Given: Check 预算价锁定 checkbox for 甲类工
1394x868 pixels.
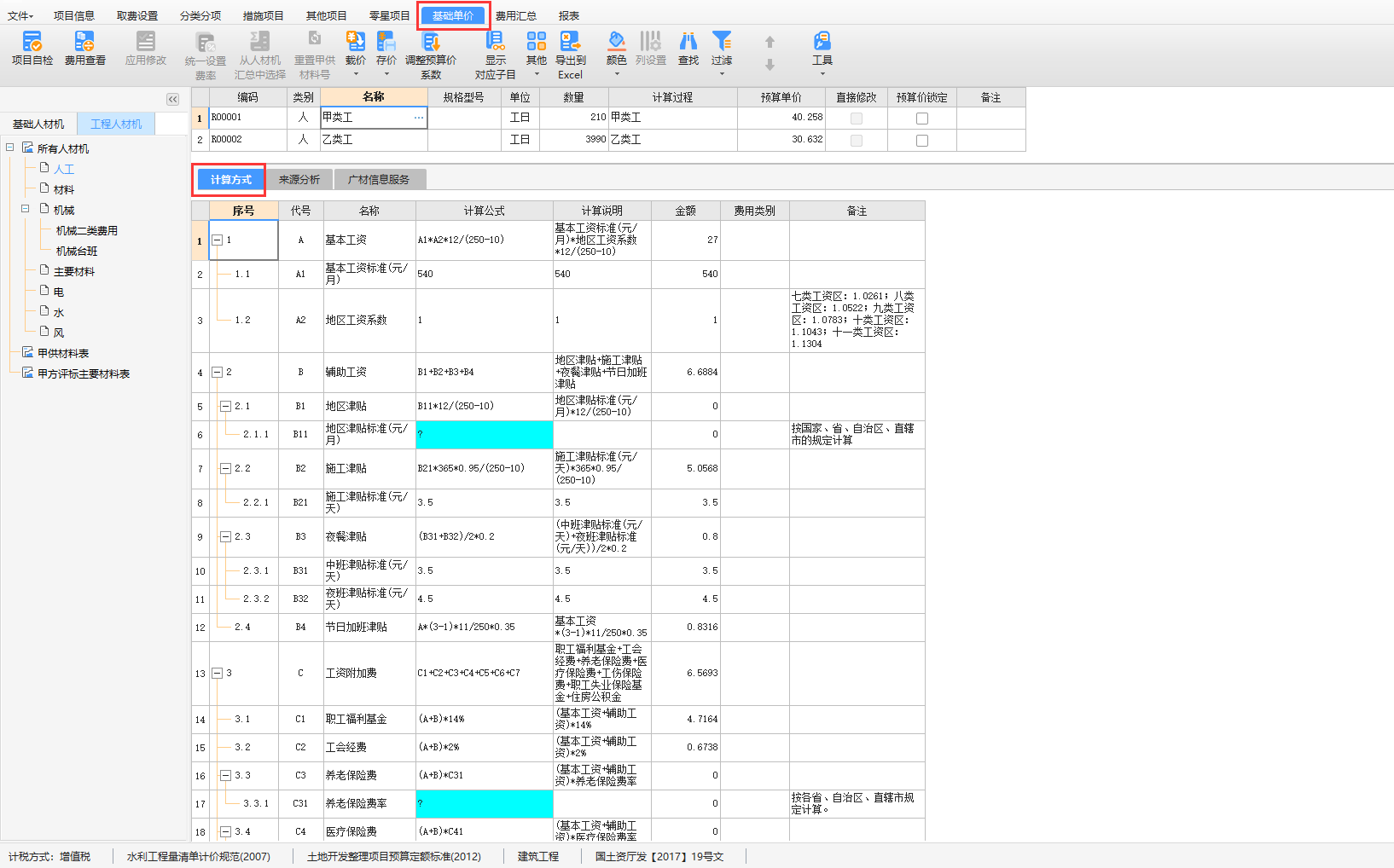Looking at the screenshot, I should pos(922,119).
